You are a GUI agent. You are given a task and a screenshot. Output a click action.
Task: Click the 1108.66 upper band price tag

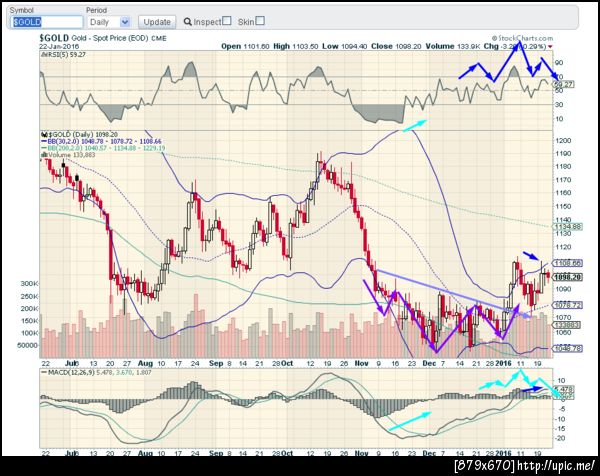tap(568, 263)
